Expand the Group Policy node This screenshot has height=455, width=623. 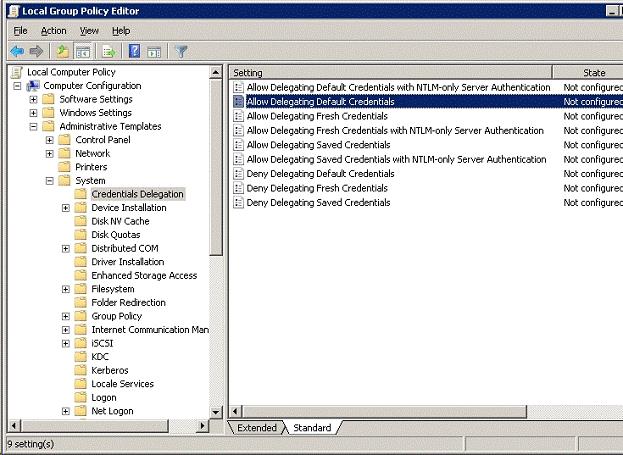point(66,316)
